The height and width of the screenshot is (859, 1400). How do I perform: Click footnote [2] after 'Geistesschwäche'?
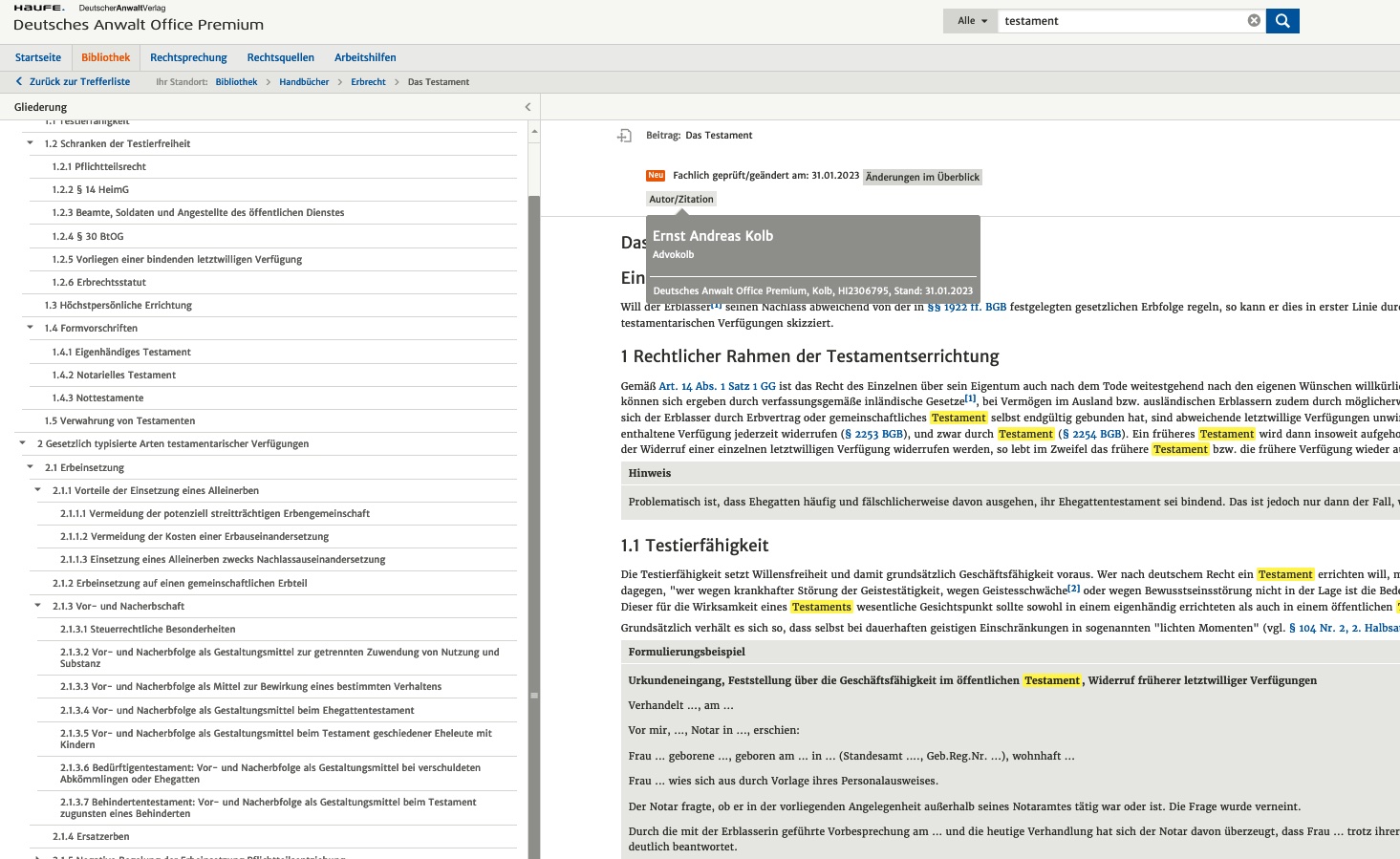[x=1074, y=588]
